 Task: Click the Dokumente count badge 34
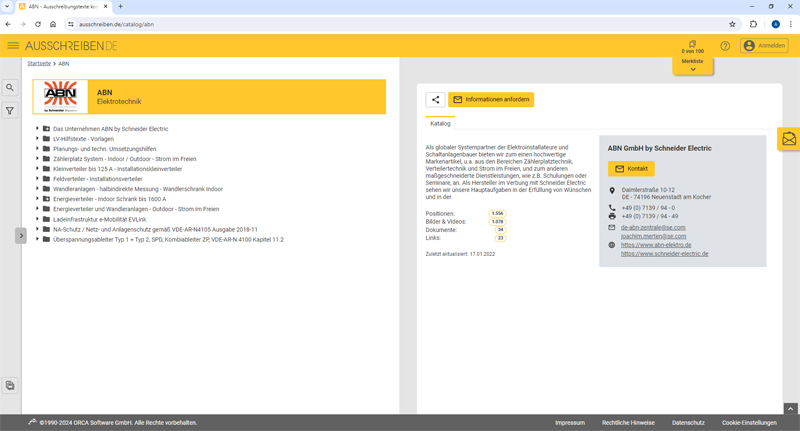coord(501,230)
